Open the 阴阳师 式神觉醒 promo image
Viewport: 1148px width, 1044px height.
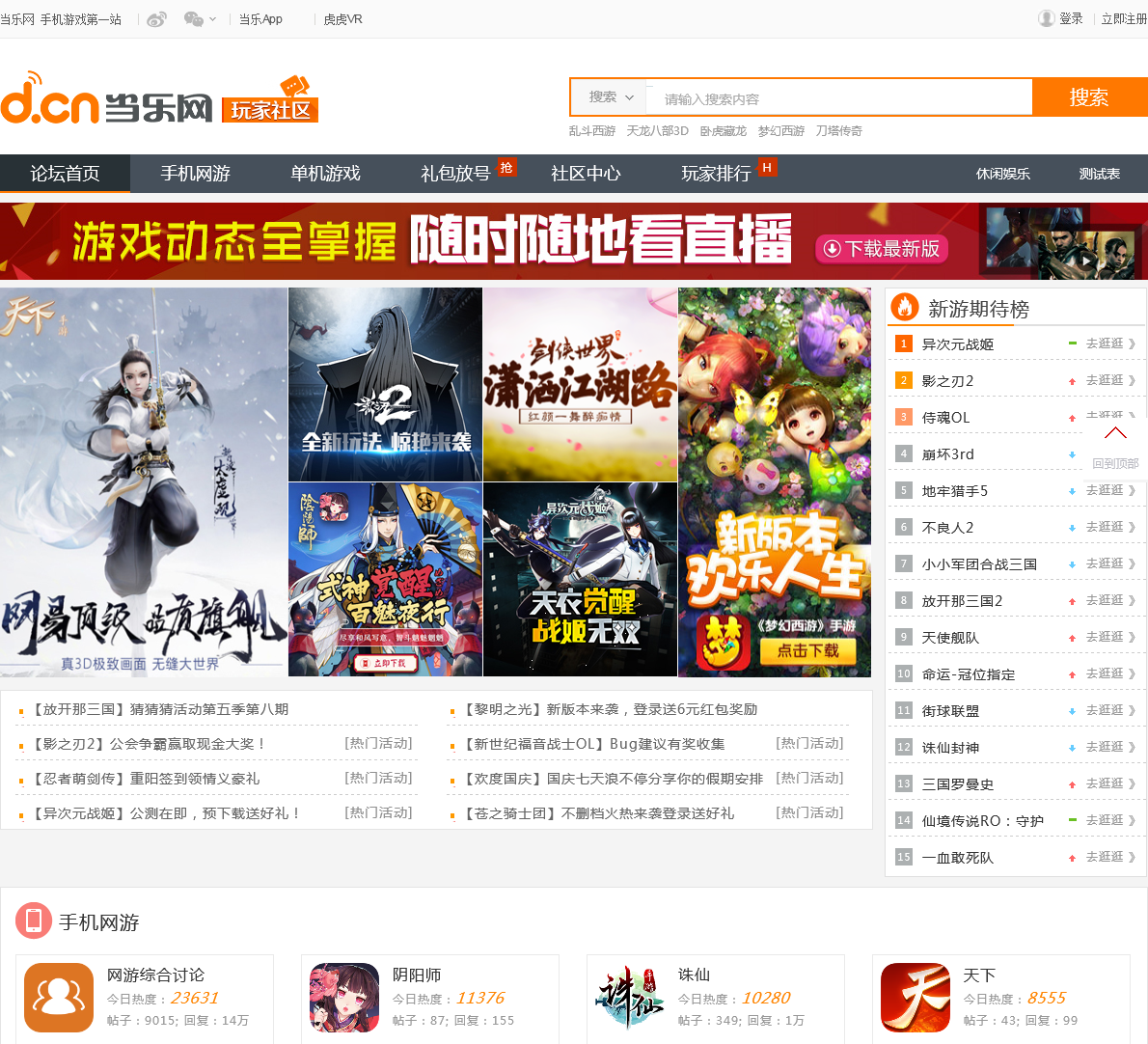click(385, 579)
